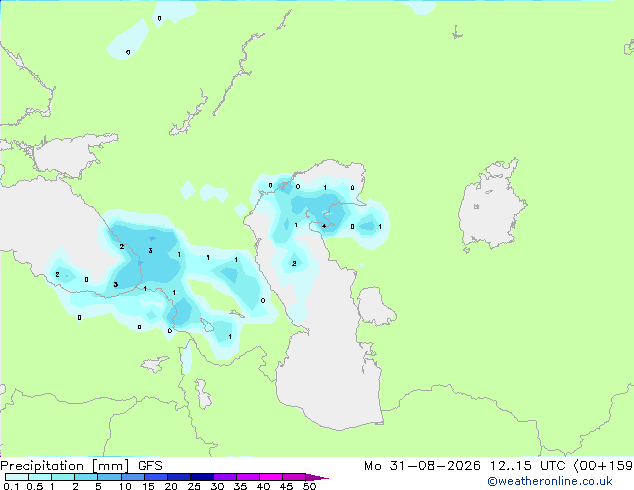Click the legend scale label '45'
This screenshot has height=490, width=634.
(286, 486)
